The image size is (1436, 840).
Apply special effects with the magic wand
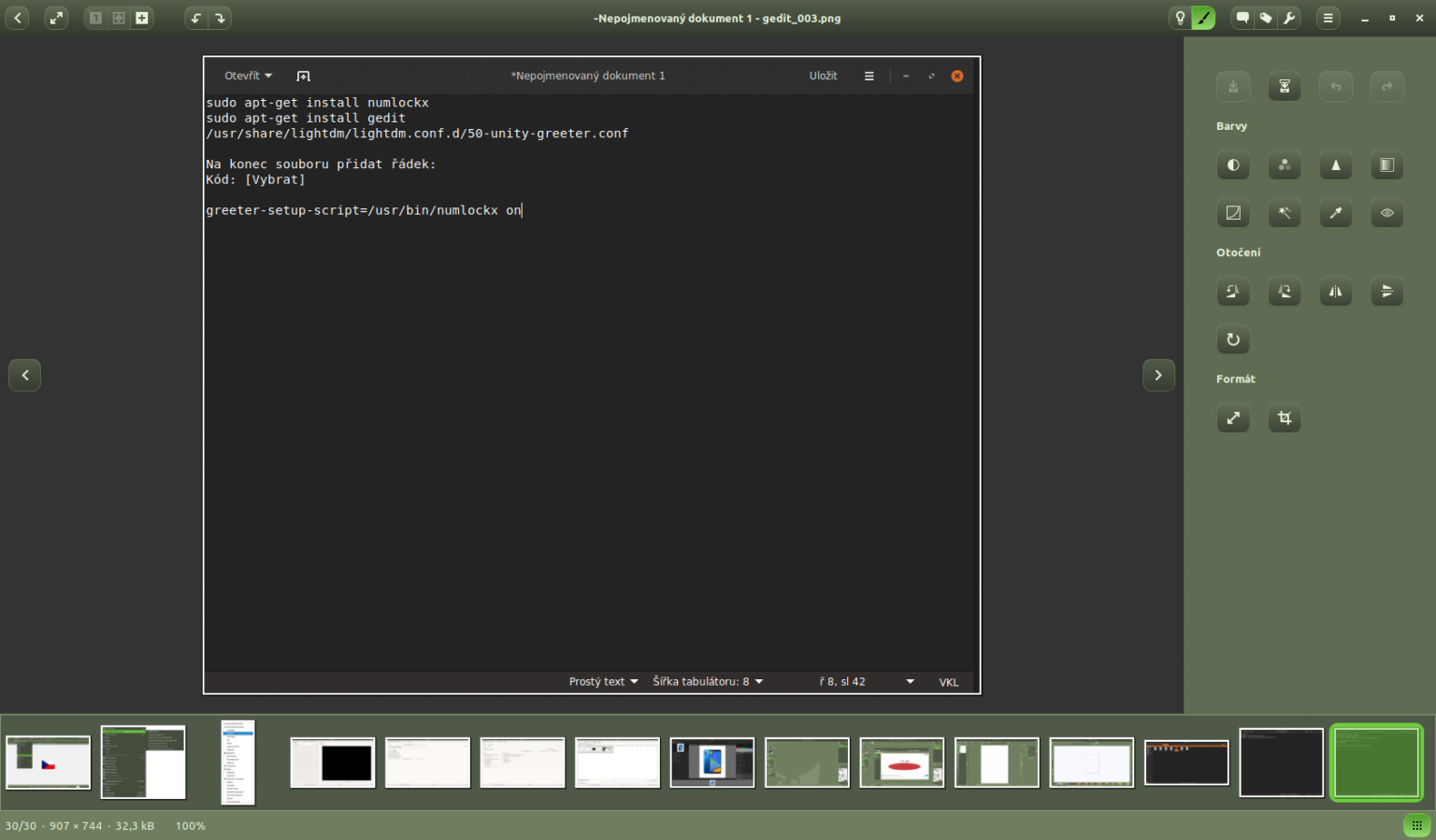click(1285, 213)
